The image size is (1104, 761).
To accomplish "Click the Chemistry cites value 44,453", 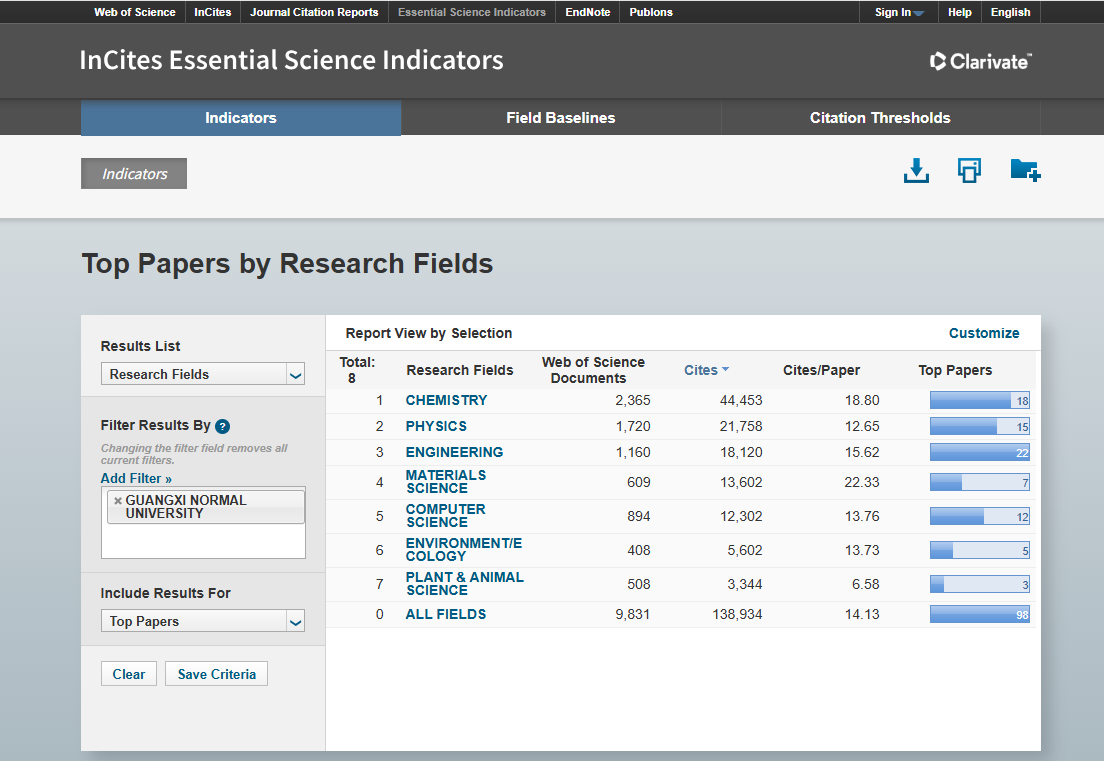I will coord(741,400).
